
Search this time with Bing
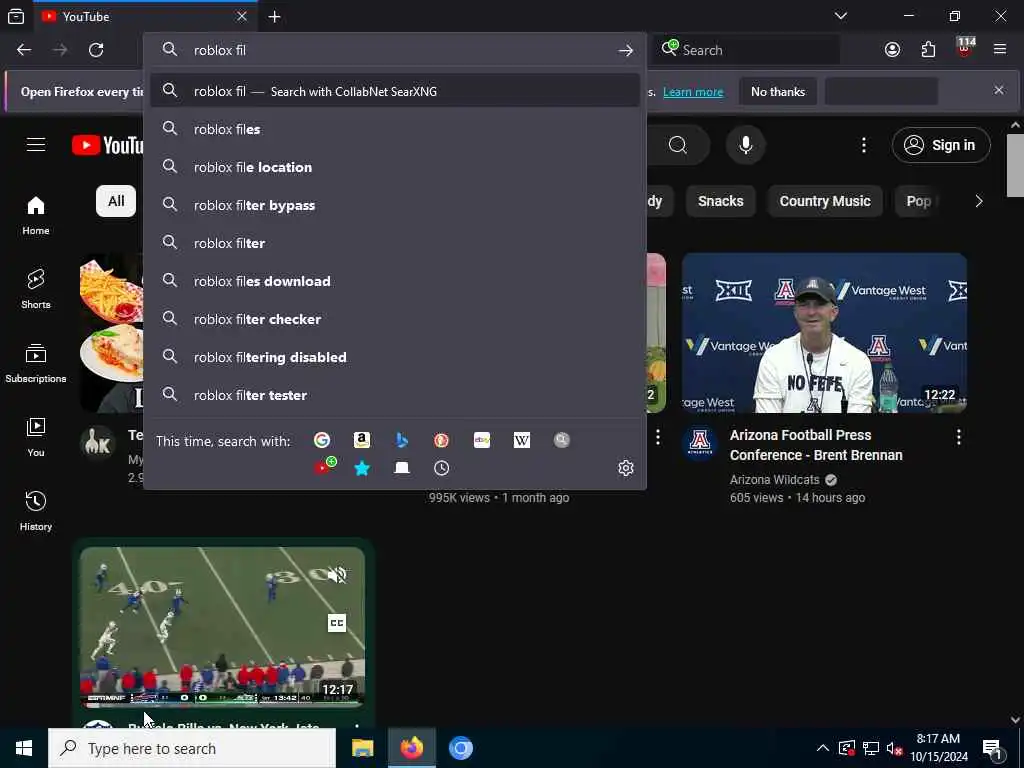[402, 440]
